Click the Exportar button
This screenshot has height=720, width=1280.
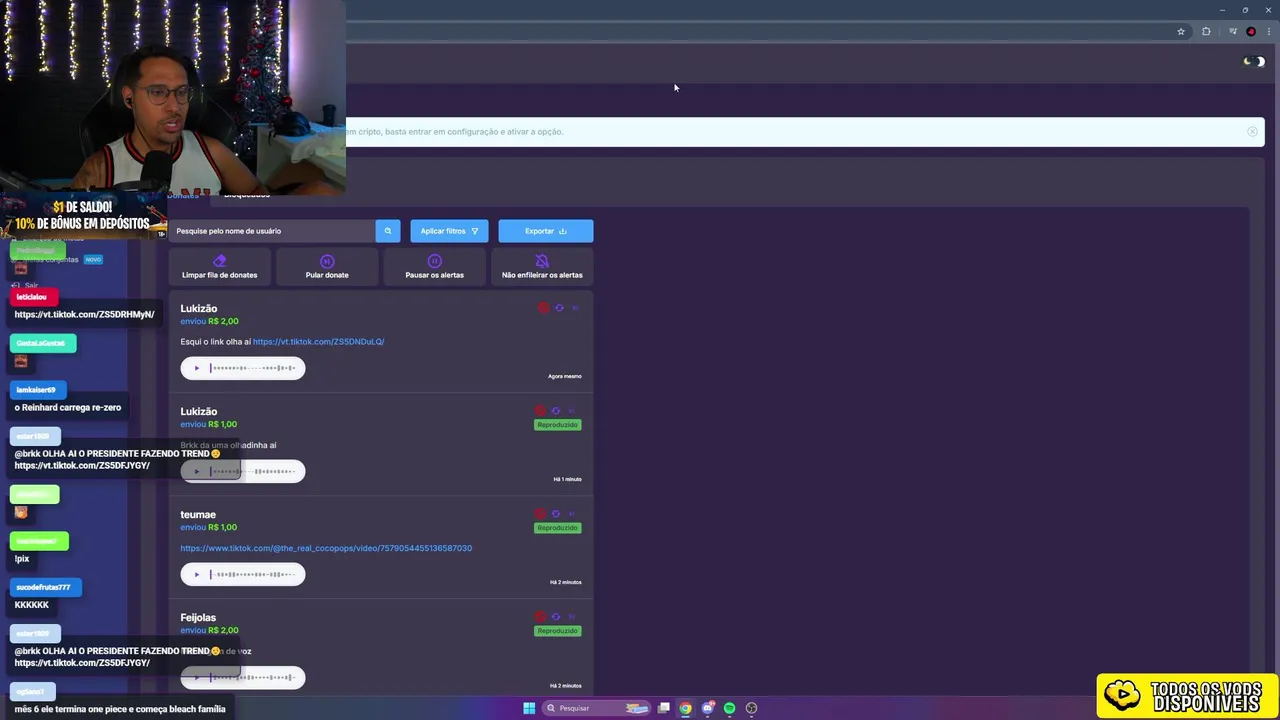coord(546,231)
